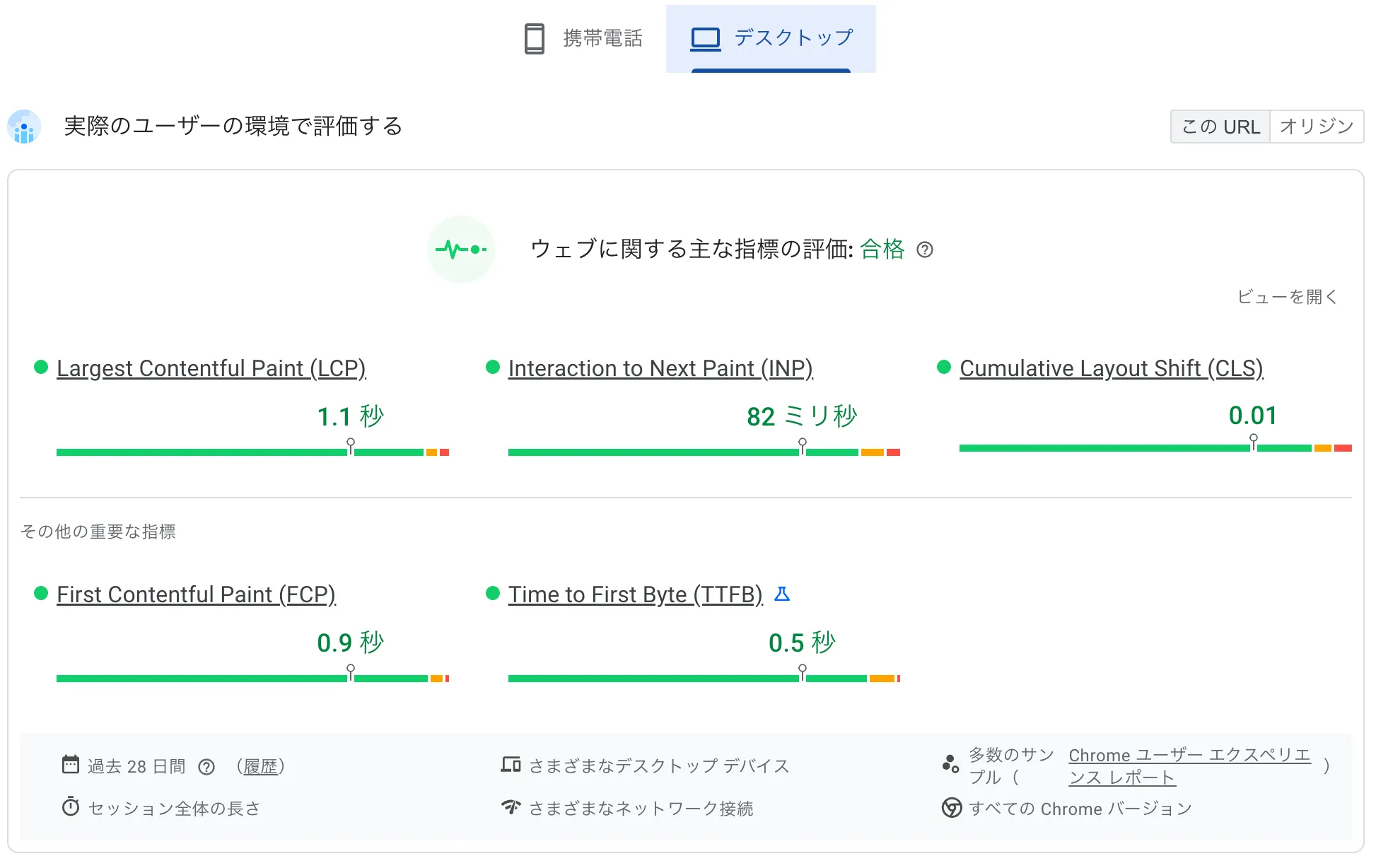Viewport: 1376px width, 868px height.
Task: Click the help icon next to 過去 28 日間
Action: [x=206, y=767]
